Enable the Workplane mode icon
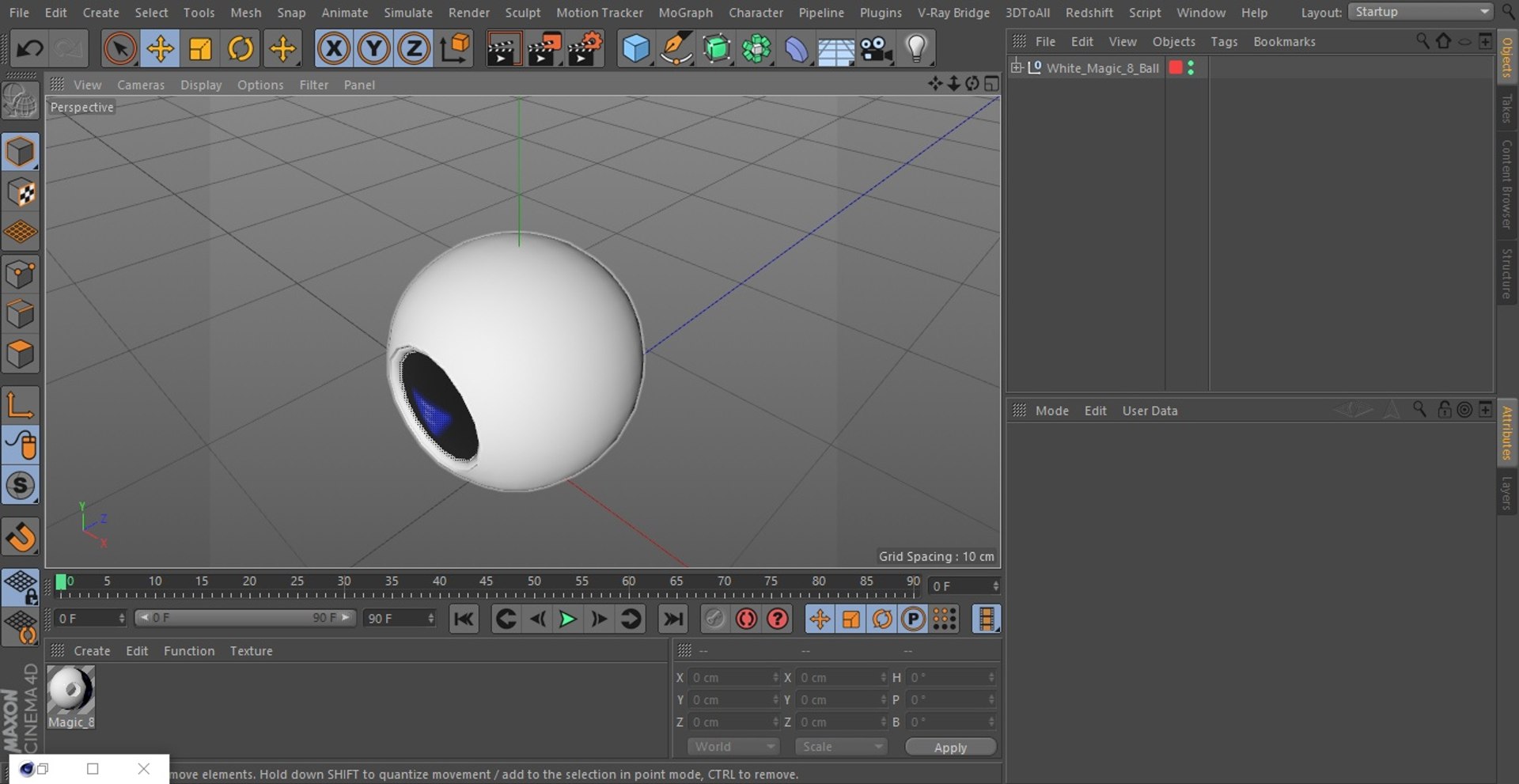The image size is (1519, 784). pos(21,233)
